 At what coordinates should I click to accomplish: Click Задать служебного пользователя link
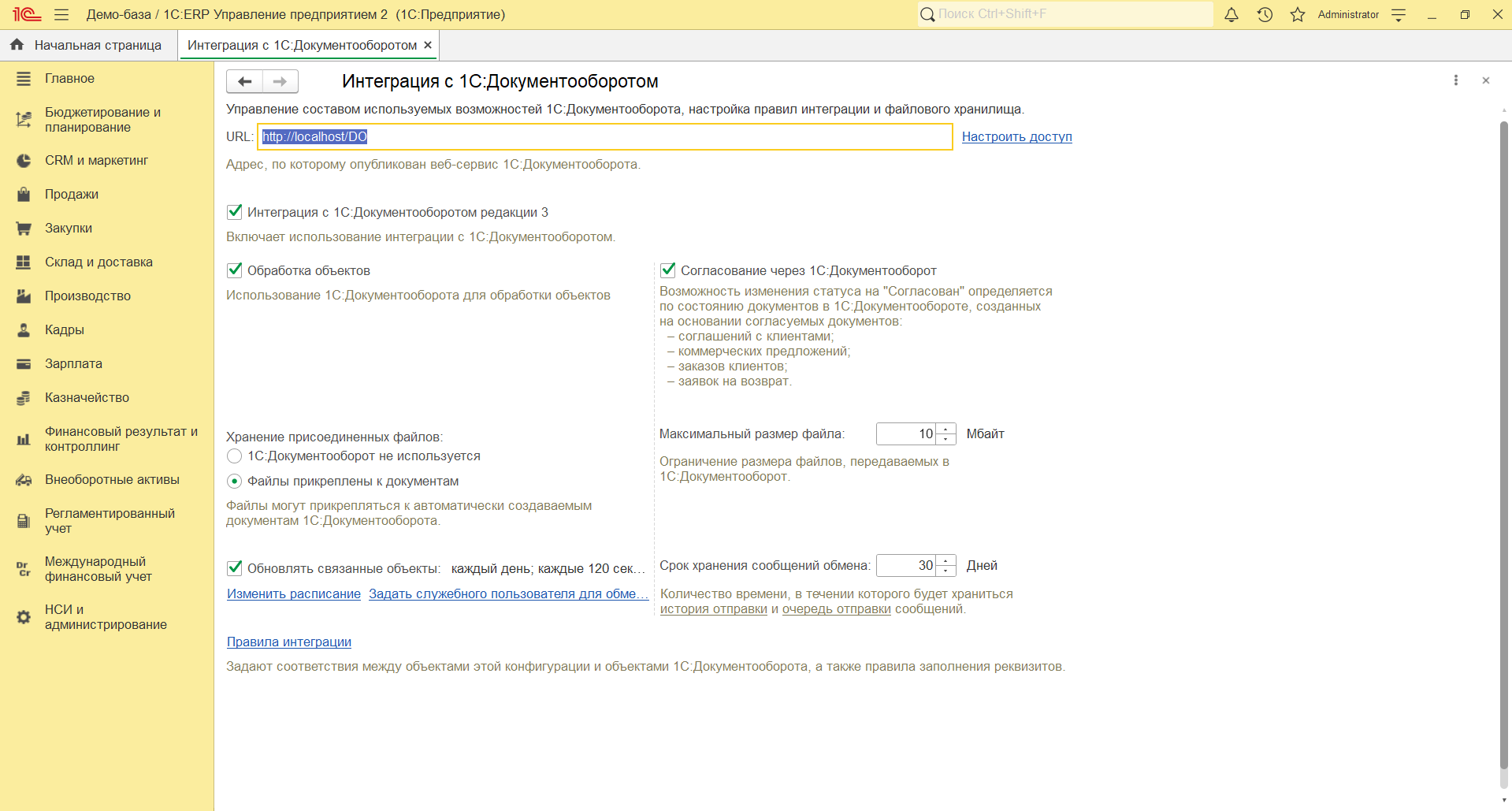[x=508, y=594]
